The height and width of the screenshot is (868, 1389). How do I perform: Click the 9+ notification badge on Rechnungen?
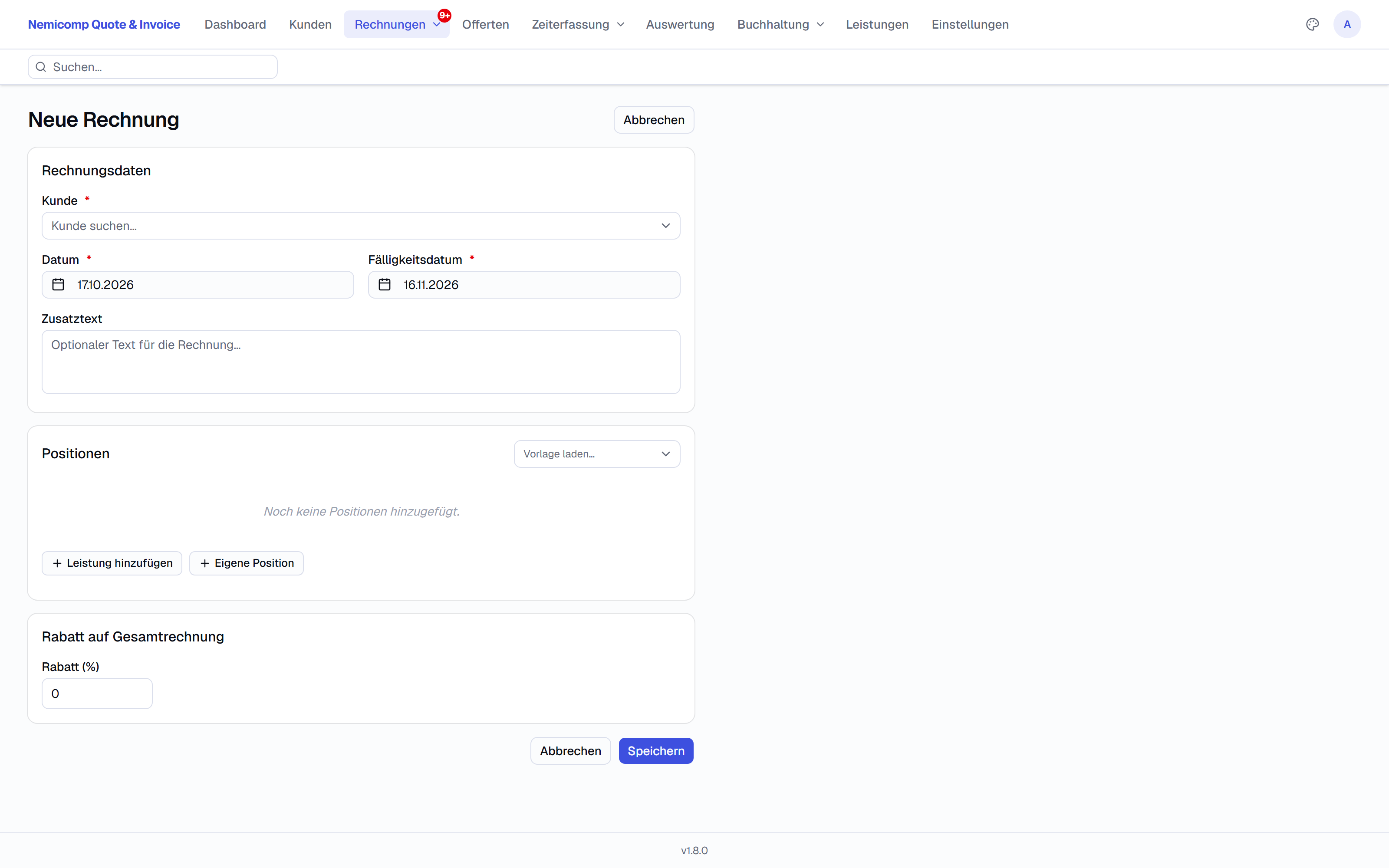[444, 16]
